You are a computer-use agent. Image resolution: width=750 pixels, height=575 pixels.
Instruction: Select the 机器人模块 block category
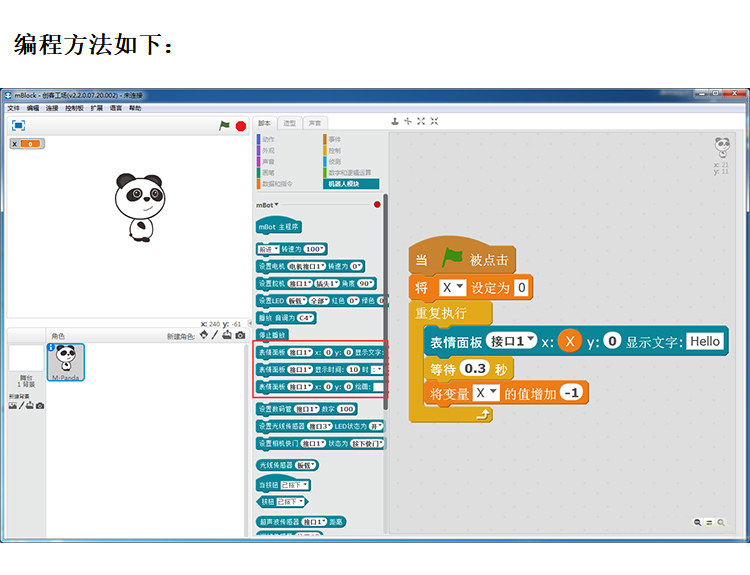pos(351,184)
